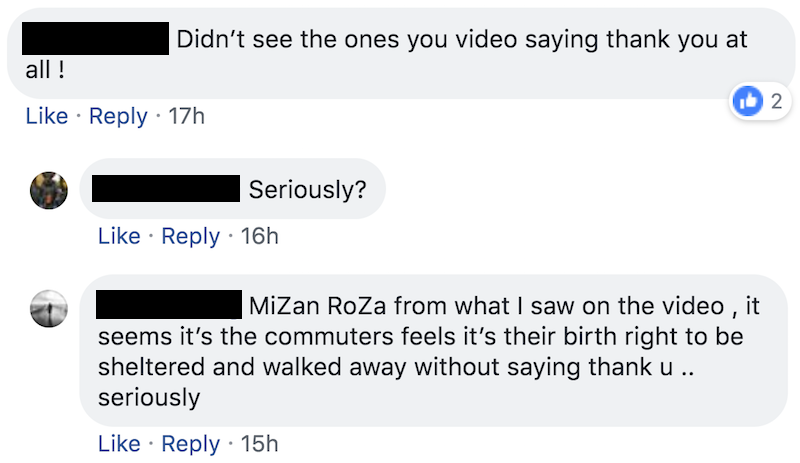Reply to the comment about commuters
Screen dimensions: 800x463
(x=190, y=444)
